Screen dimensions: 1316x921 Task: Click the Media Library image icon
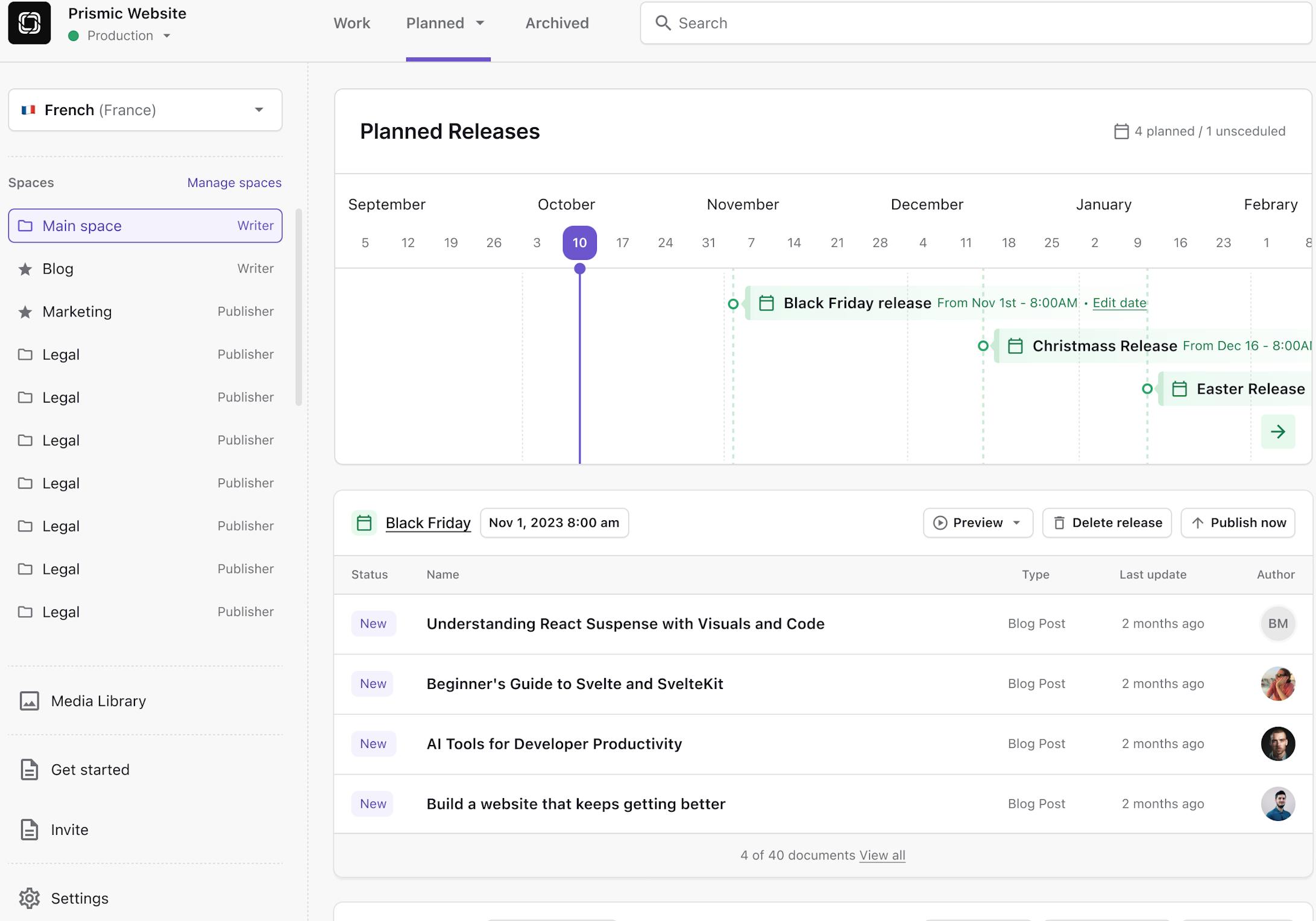29,701
